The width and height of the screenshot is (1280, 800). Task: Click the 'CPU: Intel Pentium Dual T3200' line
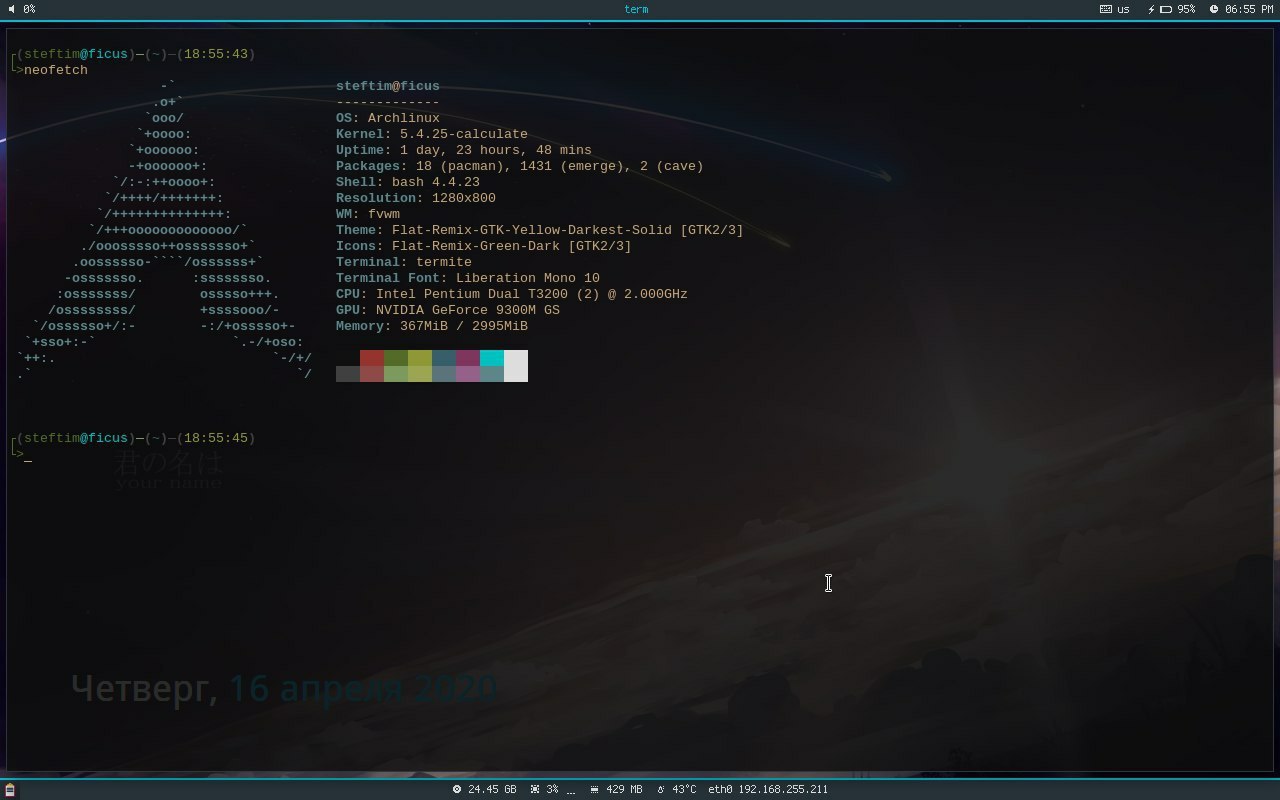(x=512, y=294)
